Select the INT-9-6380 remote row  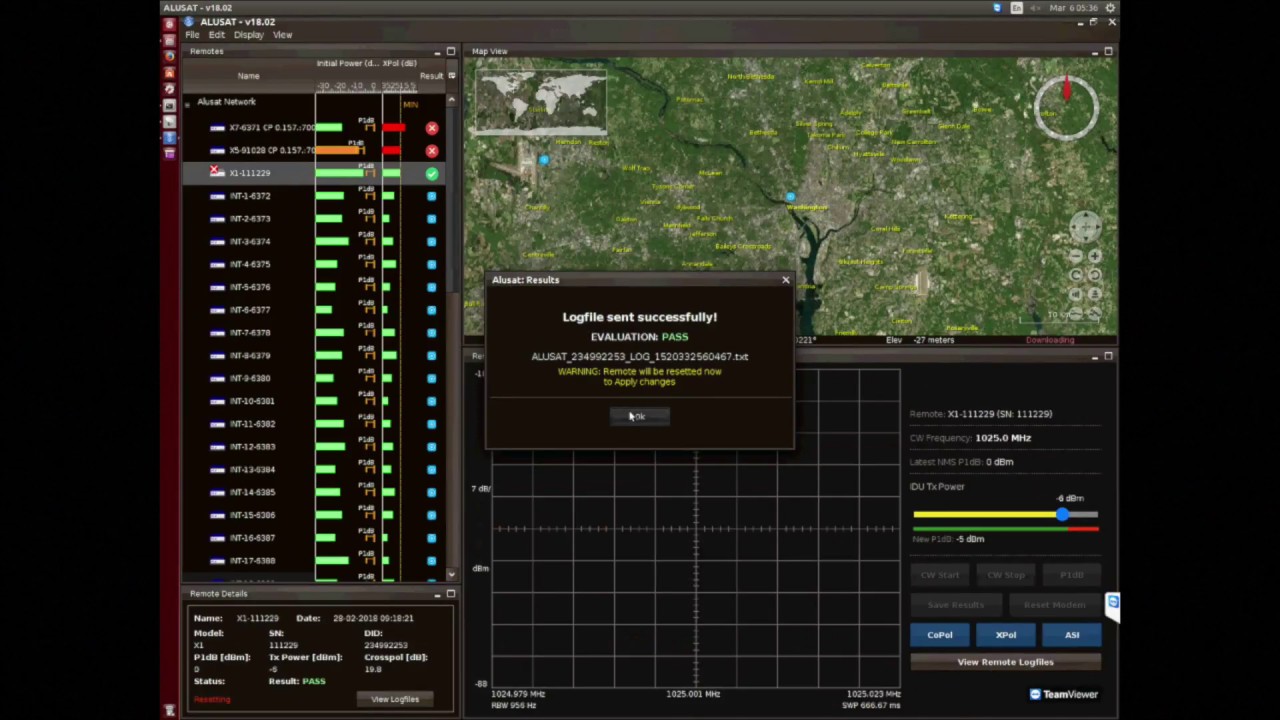[315, 379]
